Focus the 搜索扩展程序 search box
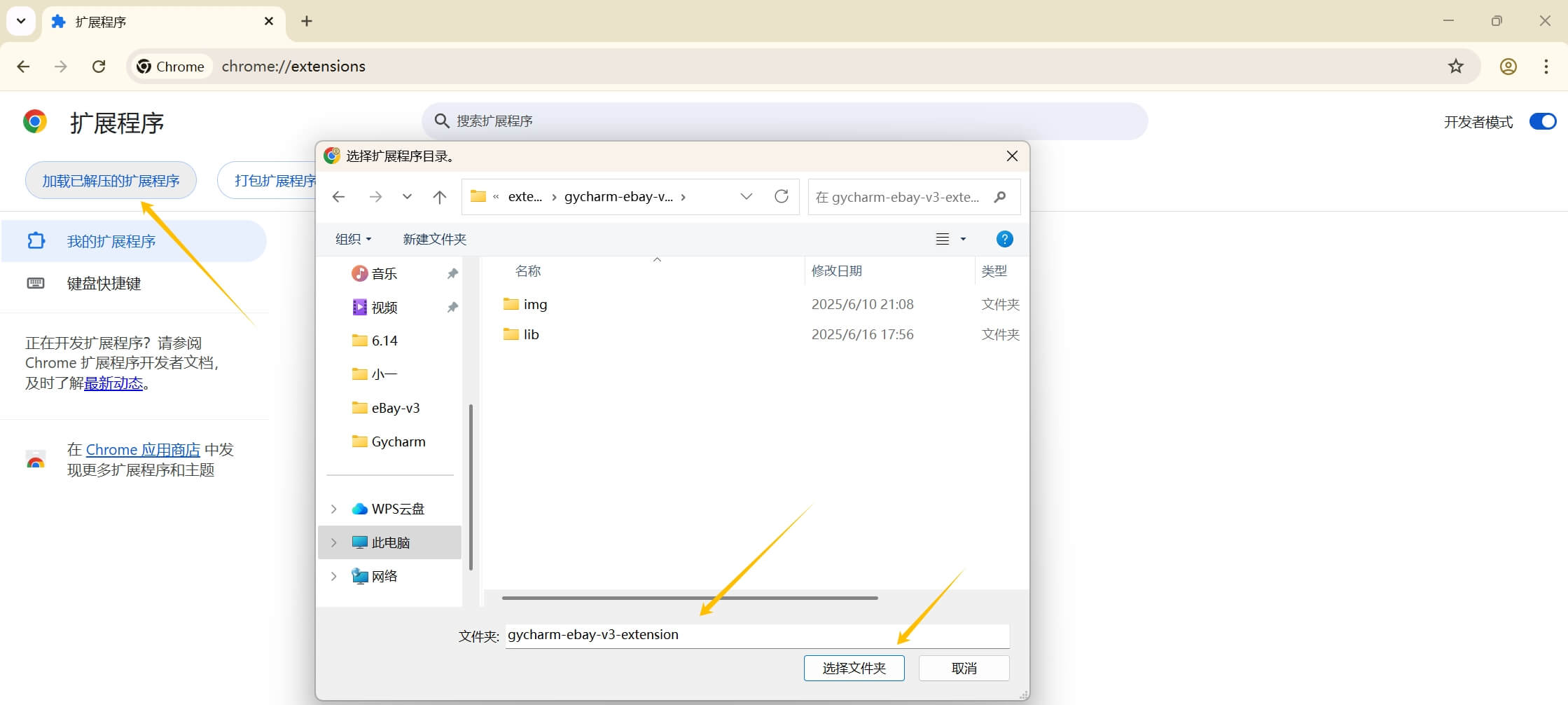Image resolution: width=1568 pixels, height=705 pixels. tap(784, 121)
